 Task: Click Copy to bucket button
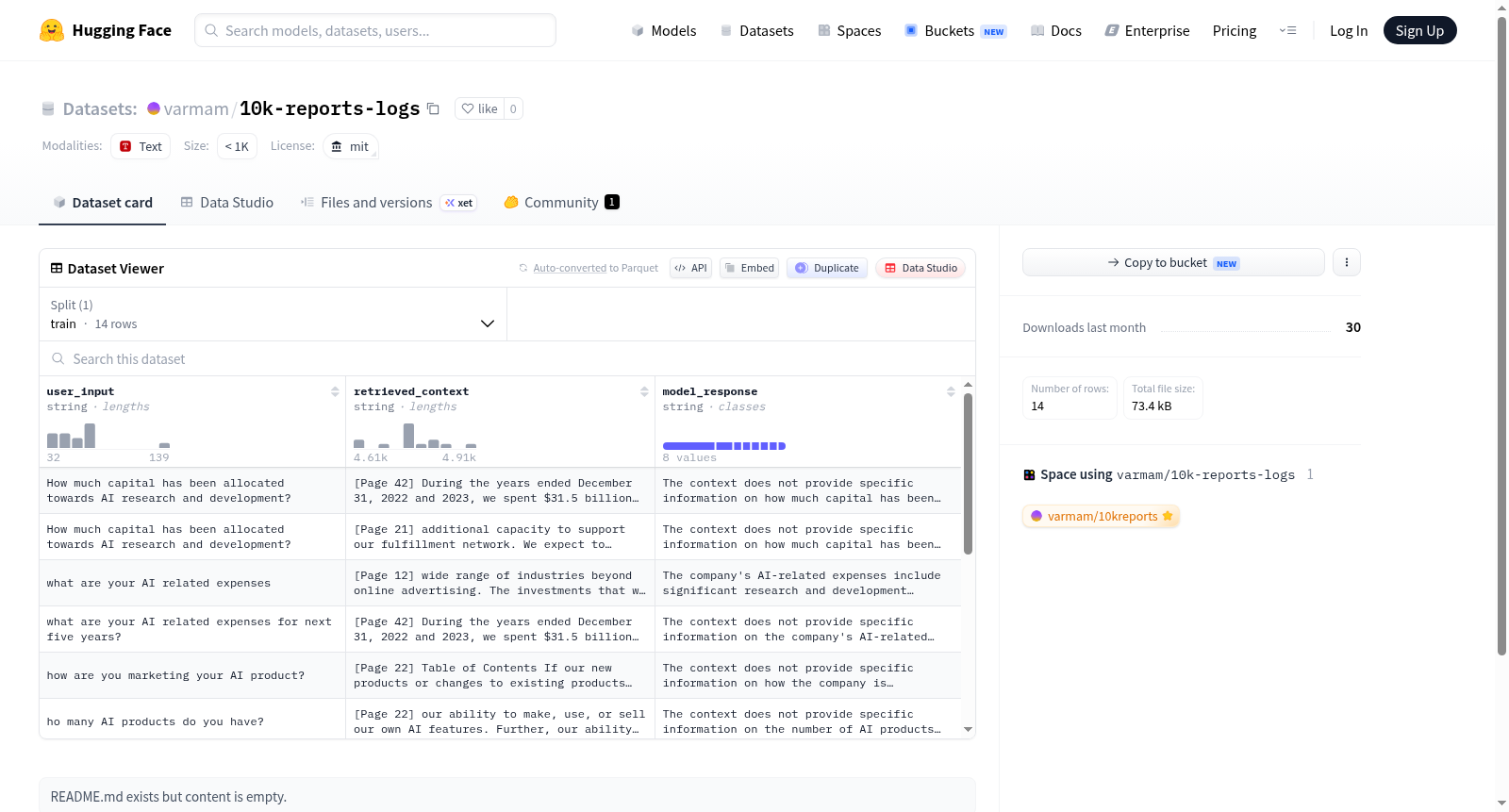click(1173, 262)
